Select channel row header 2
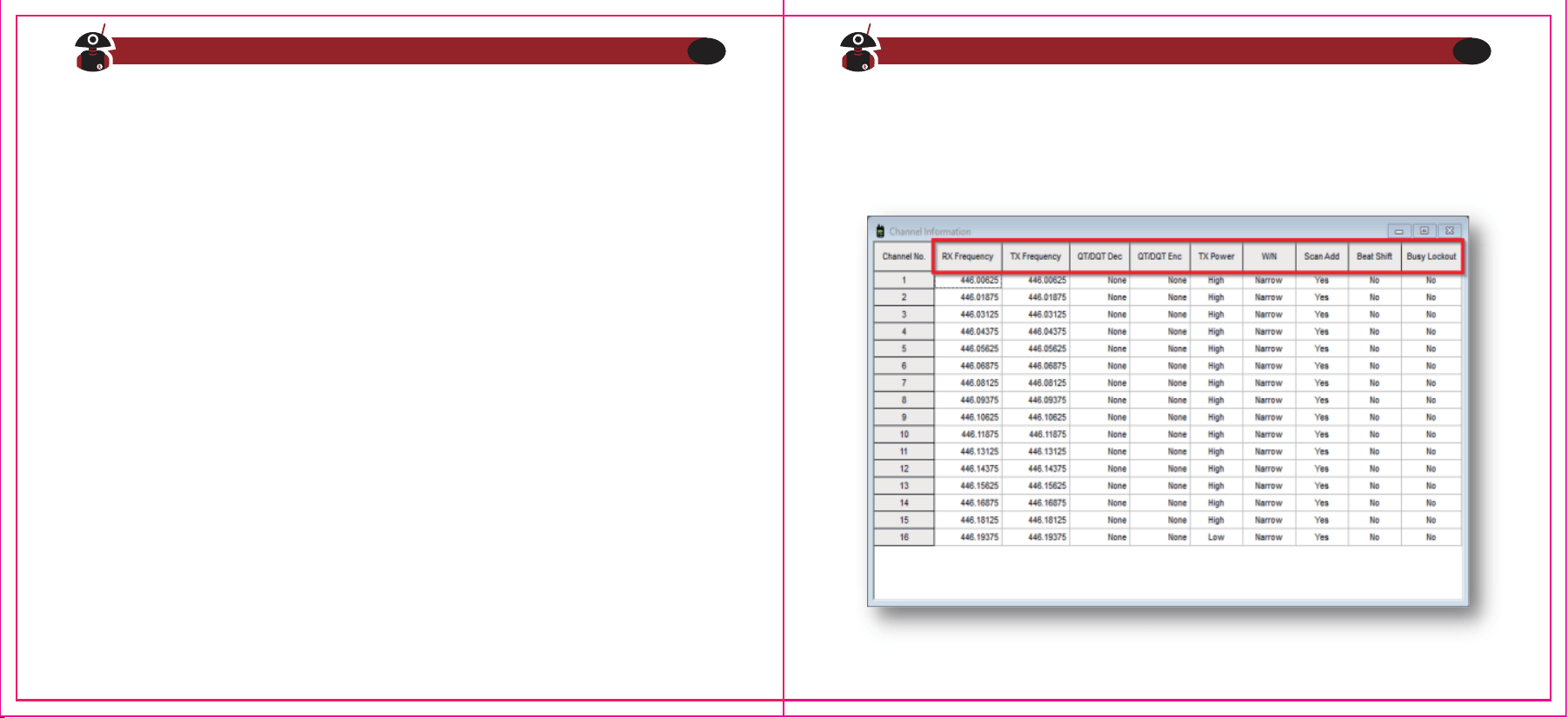Image resolution: width=1568 pixels, height=718 pixels. point(904,297)
